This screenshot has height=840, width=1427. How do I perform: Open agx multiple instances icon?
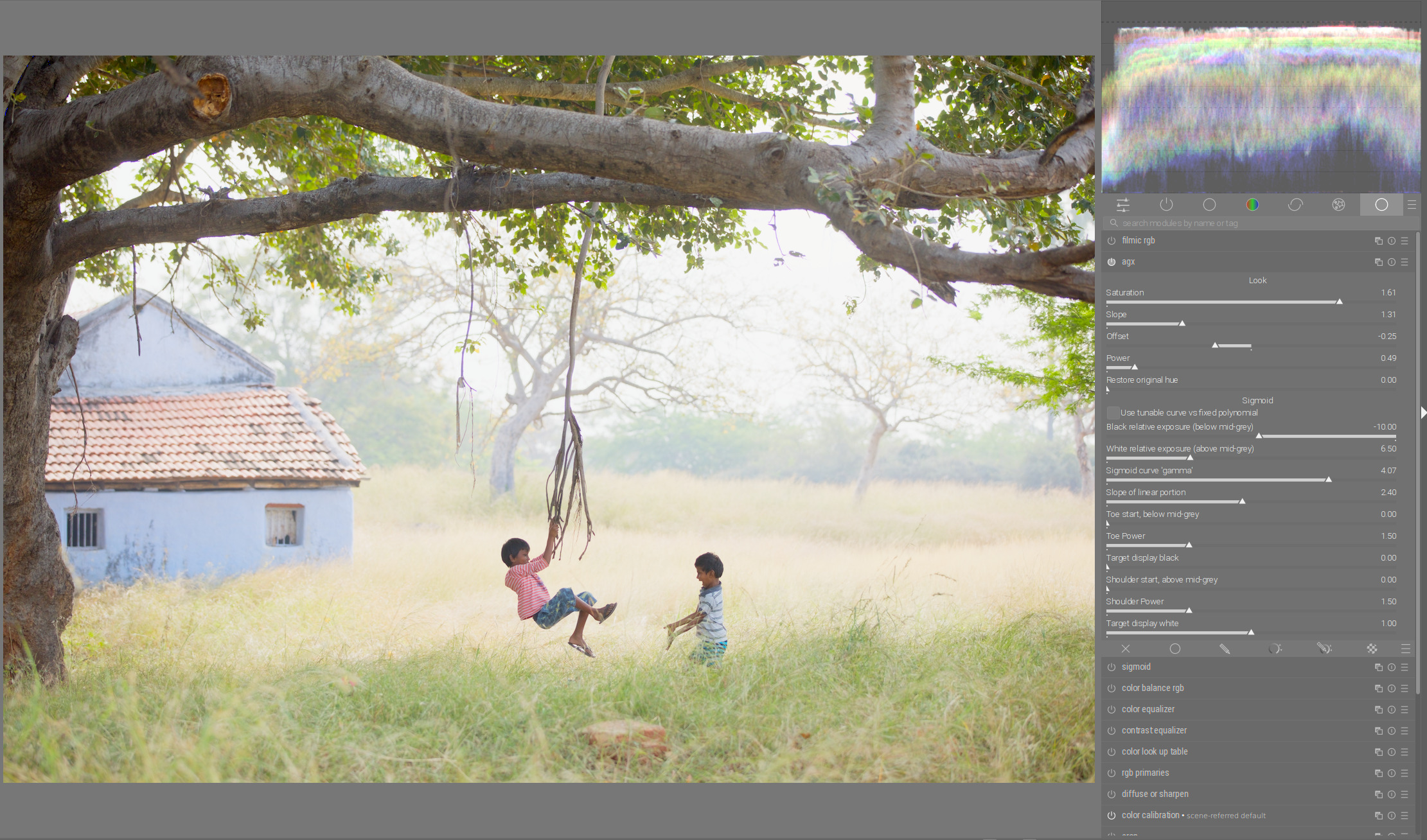coord(1378,262)
